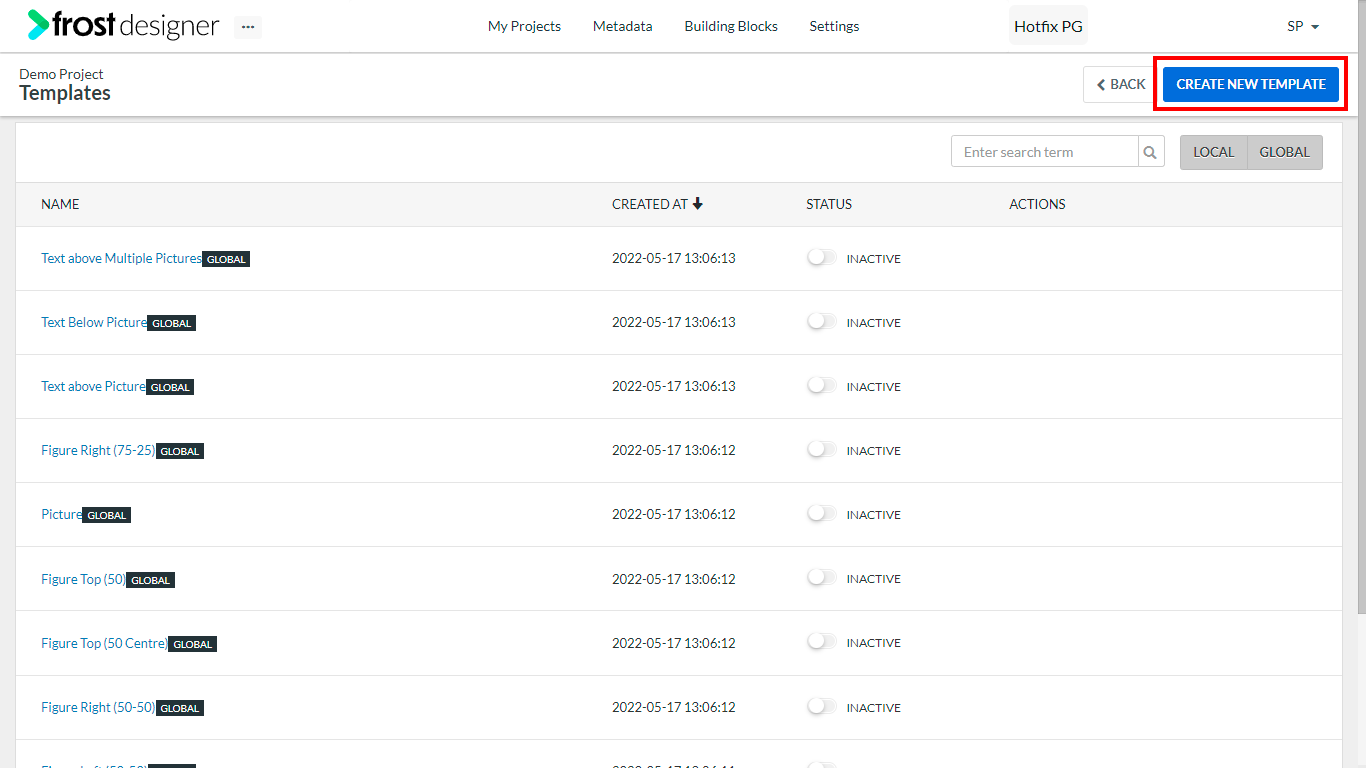Click INACTIVE label in Figure Right (50-50) row
This screenshot has width=1366, height=768.
pos(874,707)
